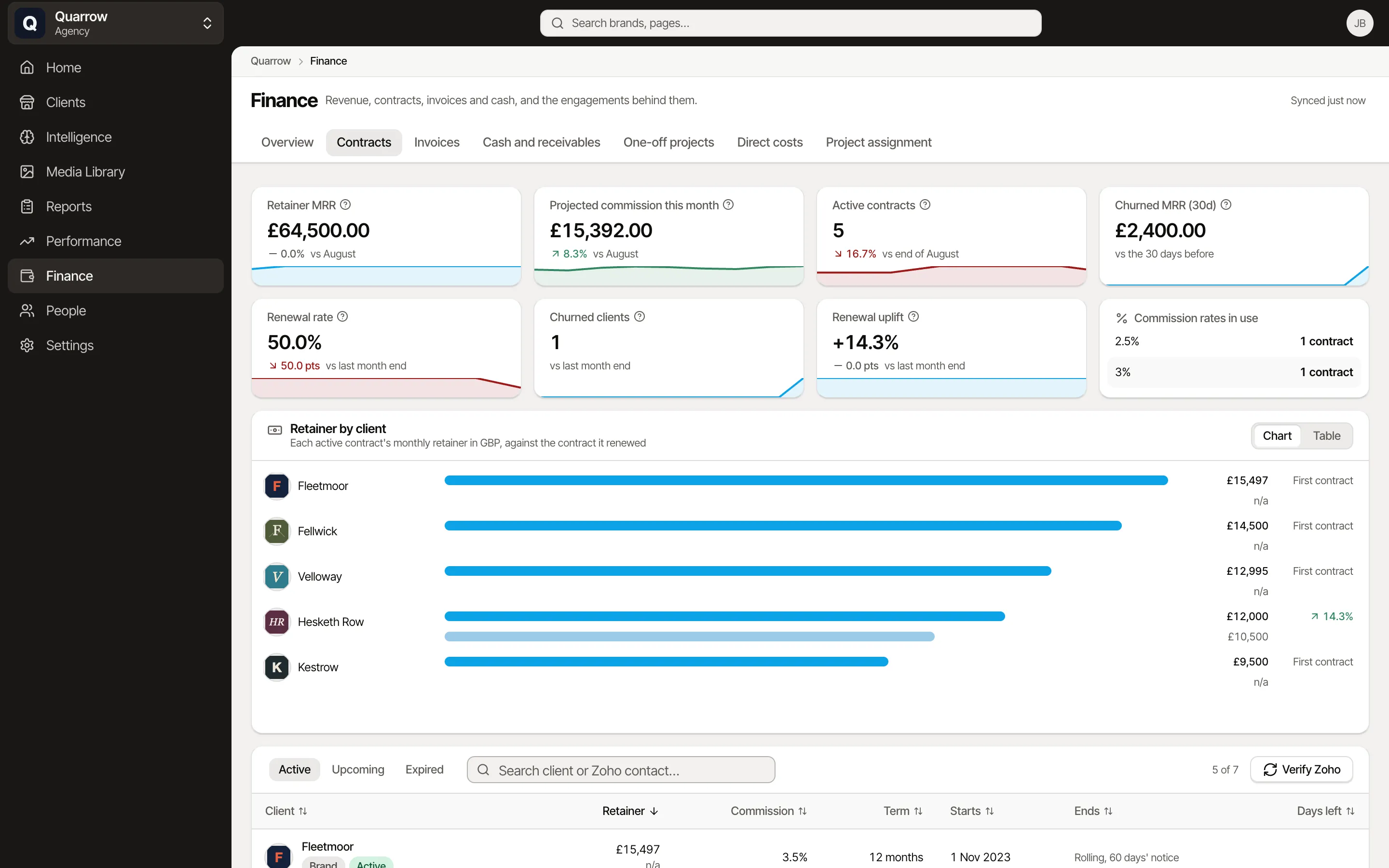Screen dimensions: 1389x868
Task: Switch to the Overview tab
Action: pyautogui.click(x=287, y=142)
